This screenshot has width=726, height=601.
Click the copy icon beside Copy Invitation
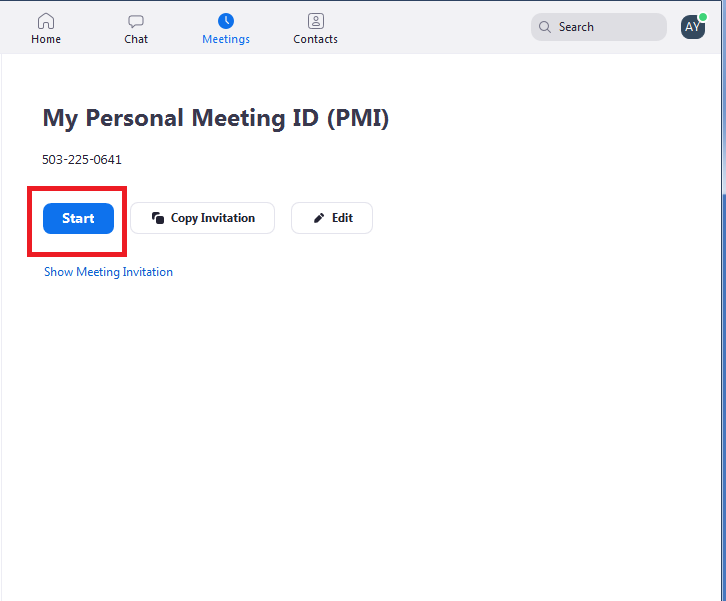tap(158, 218)
